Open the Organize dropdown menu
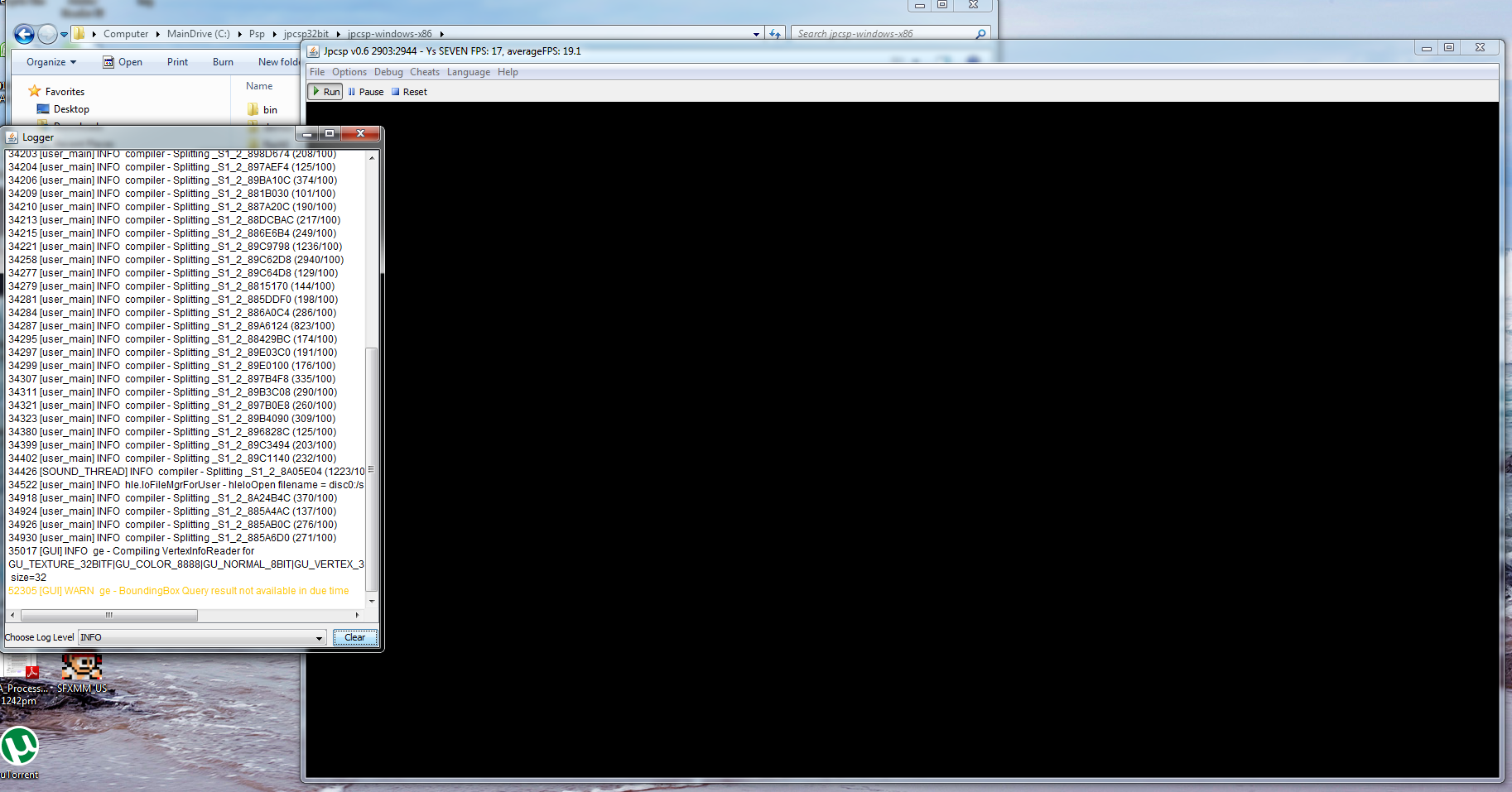This screenshot has height=792, width=1512. pos(51,62)
